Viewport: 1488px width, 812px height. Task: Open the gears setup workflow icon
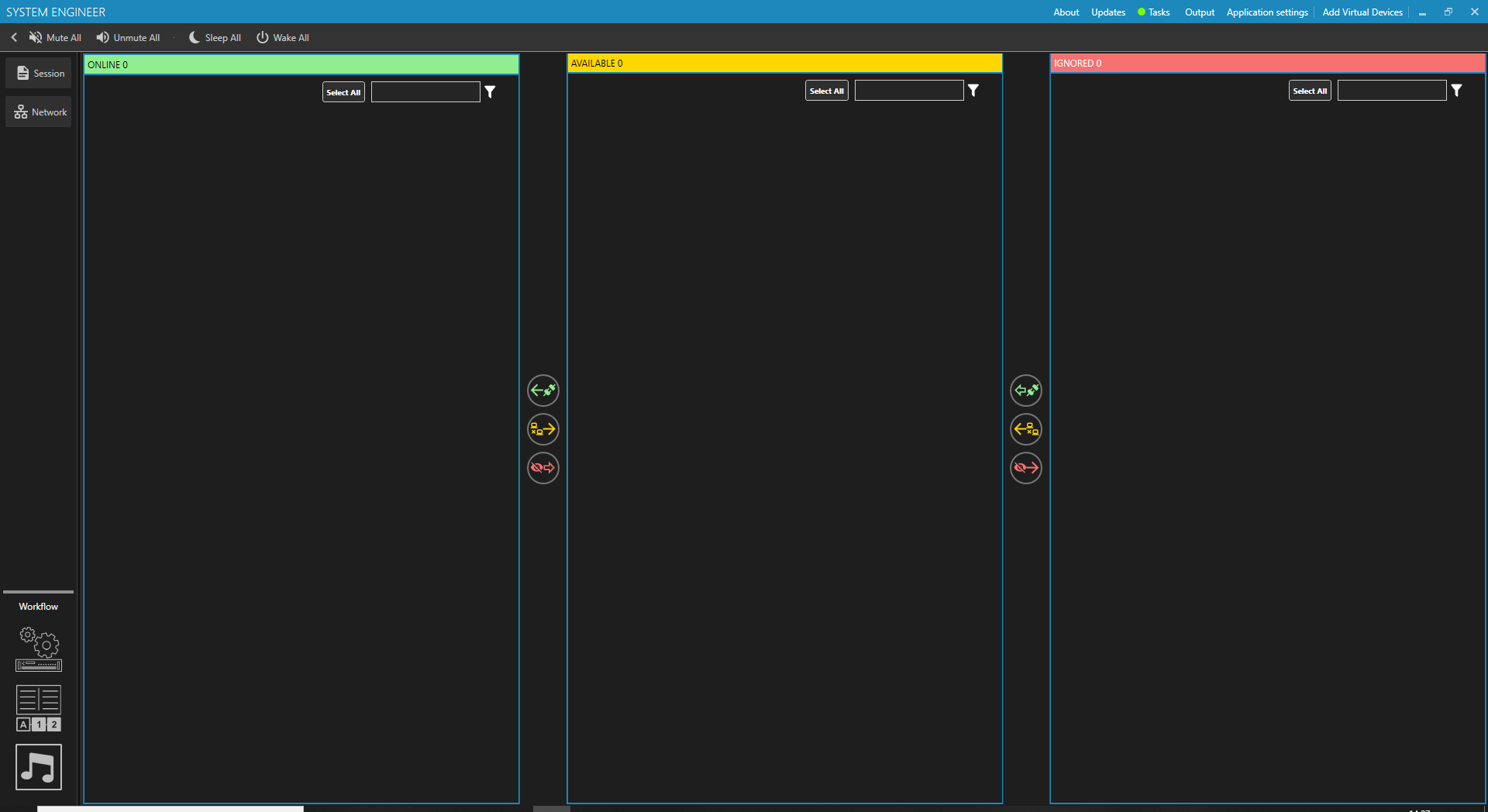coord(39,649)
